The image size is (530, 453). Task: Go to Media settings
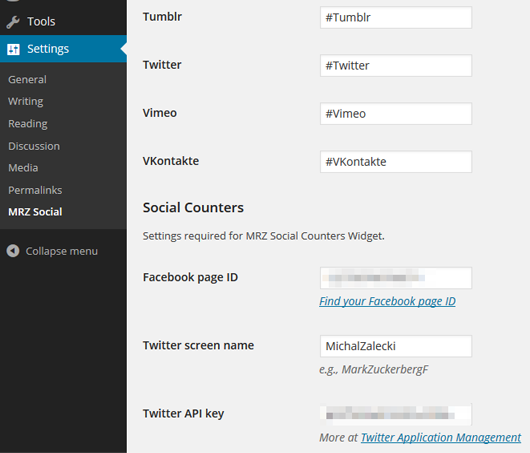click(23, 168)
